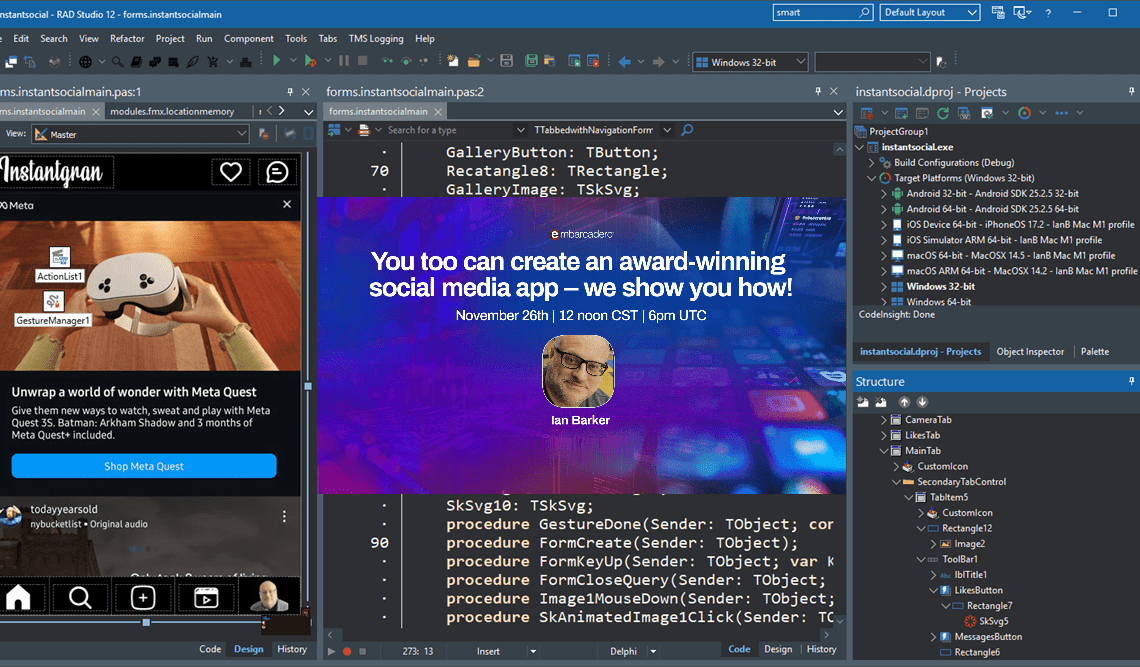Click the gray forward navigation arrow
The height and width of the screenshot is (667, 1140).
coord(658,62)
